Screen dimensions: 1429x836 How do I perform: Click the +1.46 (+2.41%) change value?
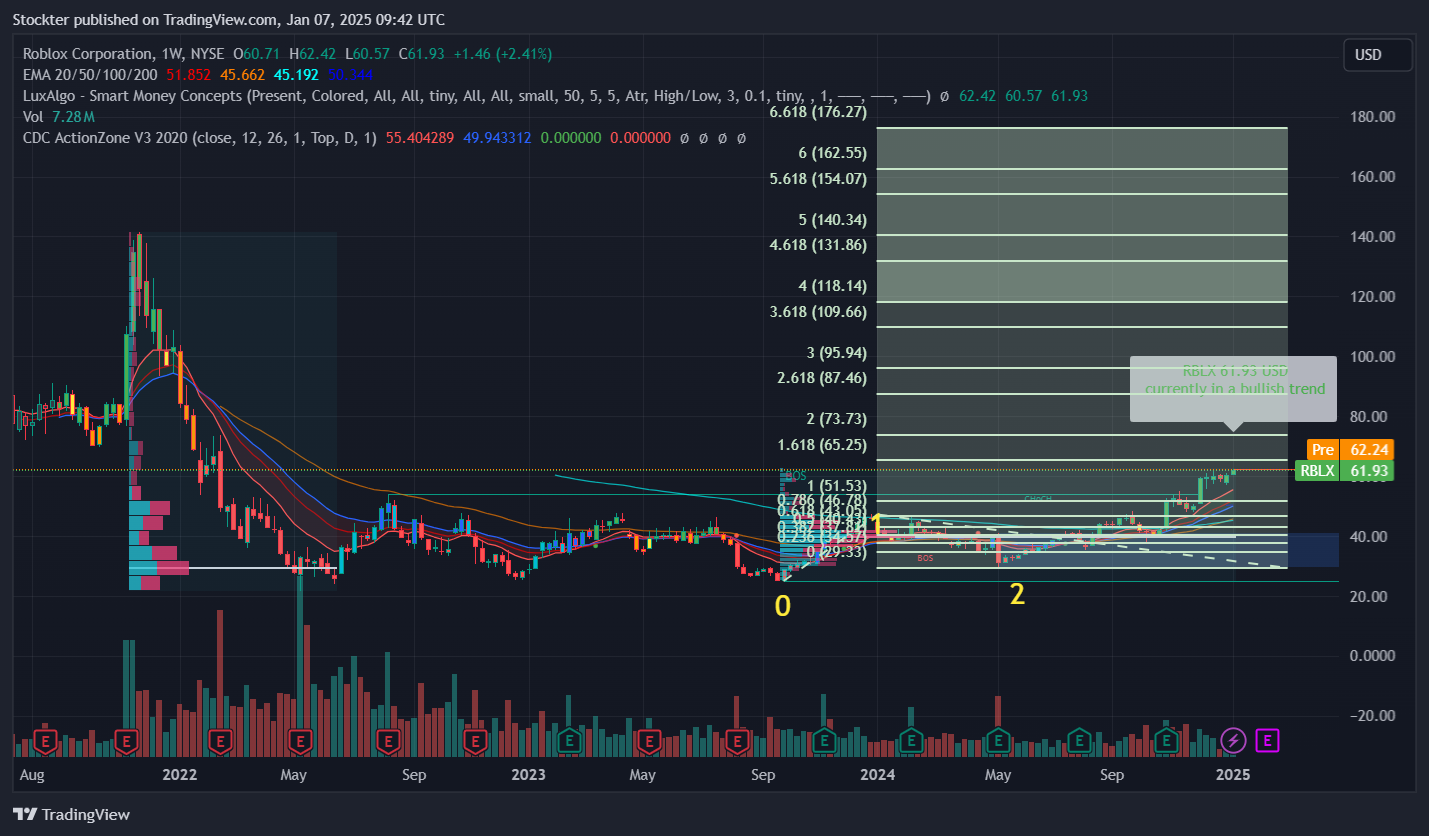(x=502, y=53)
